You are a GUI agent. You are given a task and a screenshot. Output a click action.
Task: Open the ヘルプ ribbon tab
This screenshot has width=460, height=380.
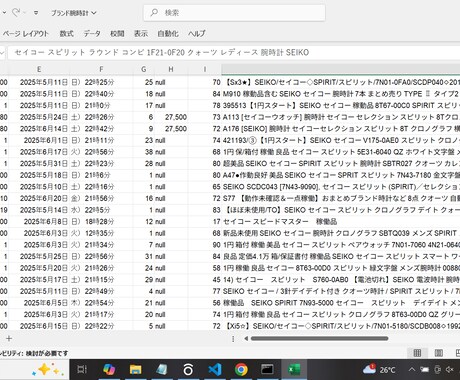click(x=196, y=33)
